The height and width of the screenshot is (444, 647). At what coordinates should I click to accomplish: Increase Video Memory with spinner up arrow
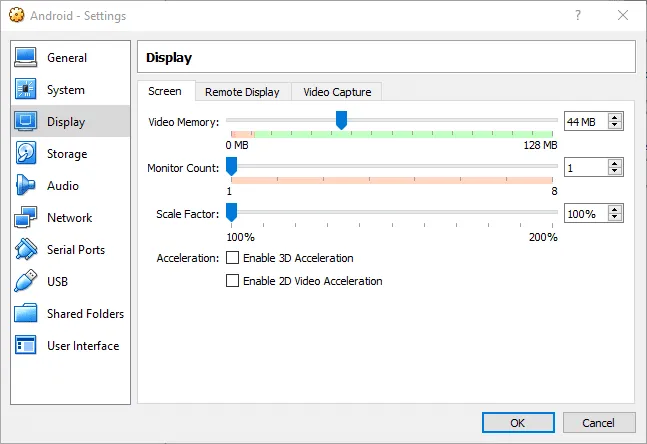pos(614,117)
